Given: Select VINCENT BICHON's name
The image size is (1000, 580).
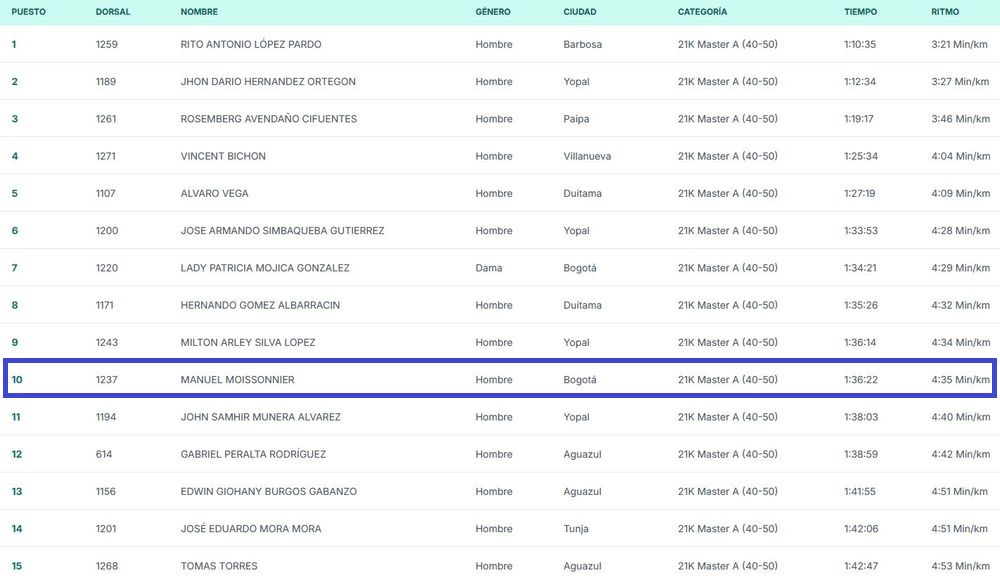Looking at the screenshot, I should pos(223,156).
